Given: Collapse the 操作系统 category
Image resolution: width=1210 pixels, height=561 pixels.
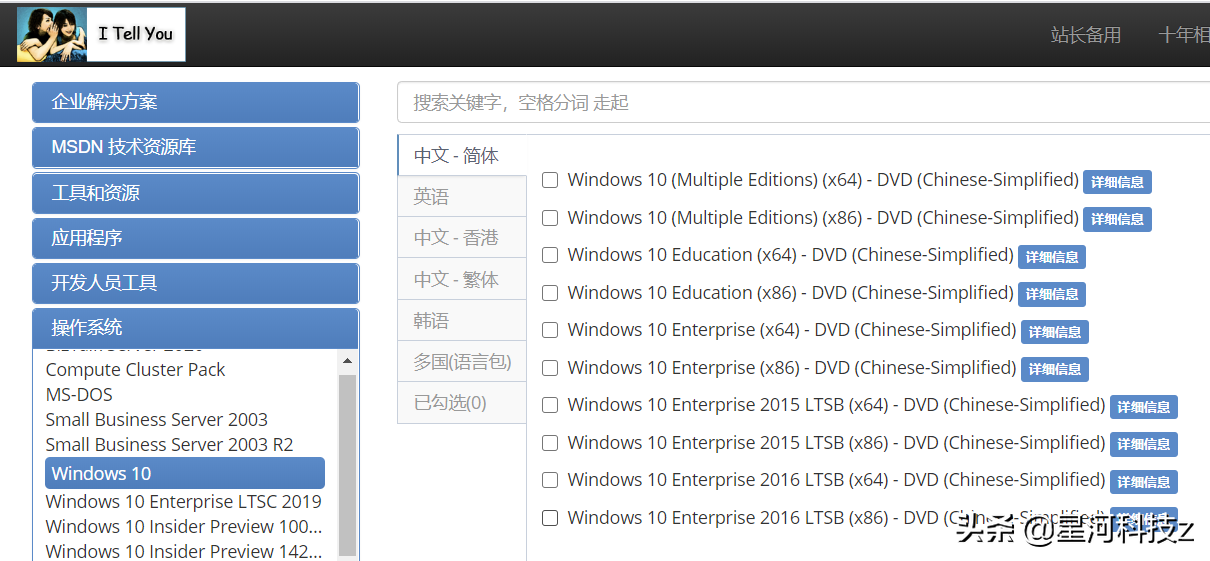Looking at the screenshot, I should point(195,328).
